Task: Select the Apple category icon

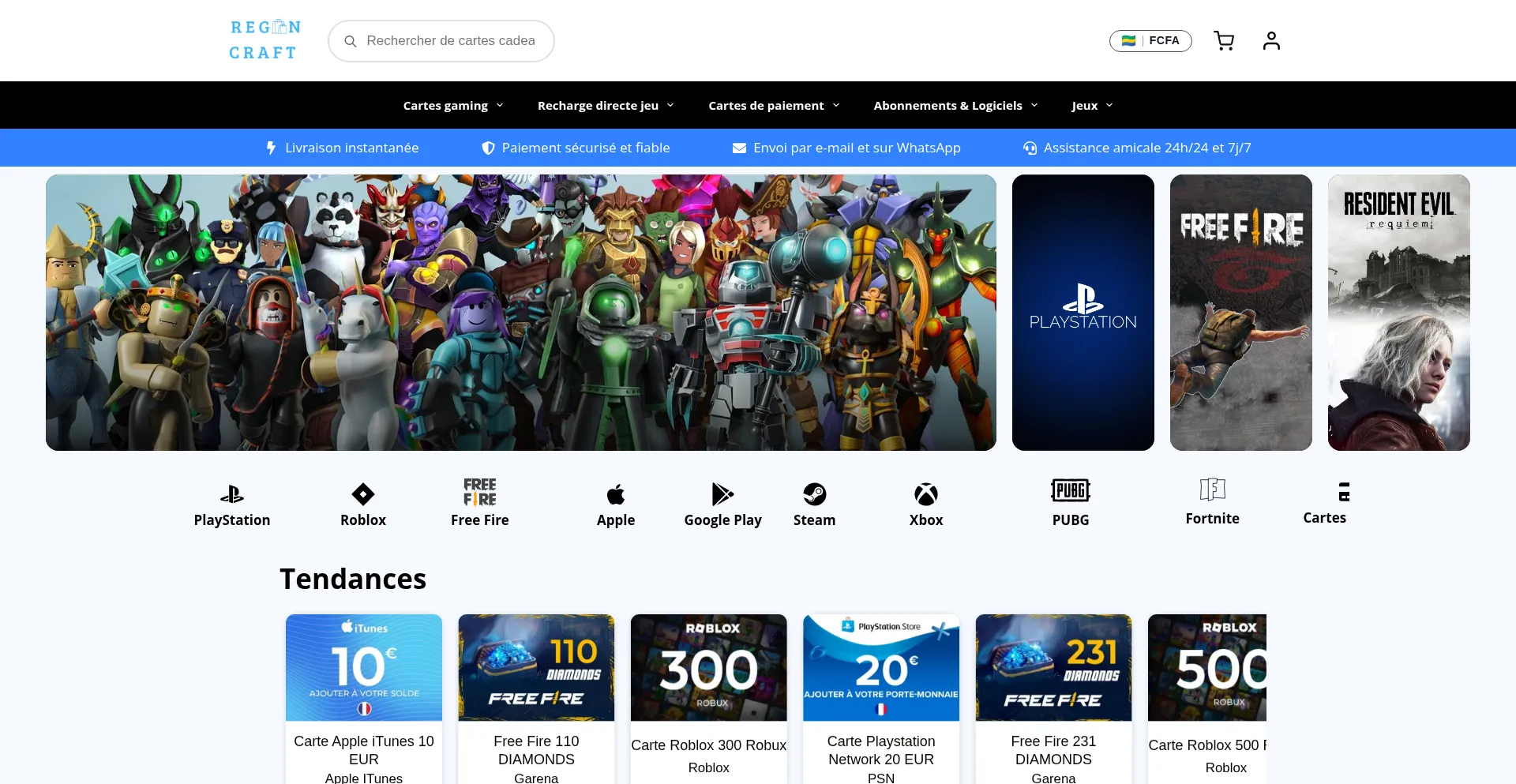Action: tap(616, 494)
